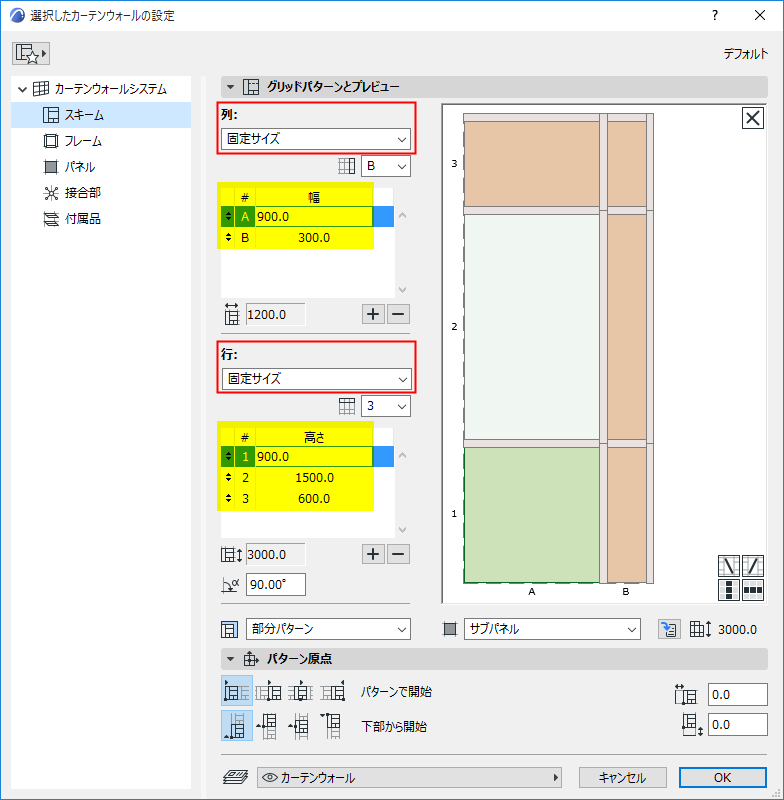This screenshot has width=784, height=800.
Task: Select pale panel A2 in preview
Action: pyautogui.click(x=532, y=327)
